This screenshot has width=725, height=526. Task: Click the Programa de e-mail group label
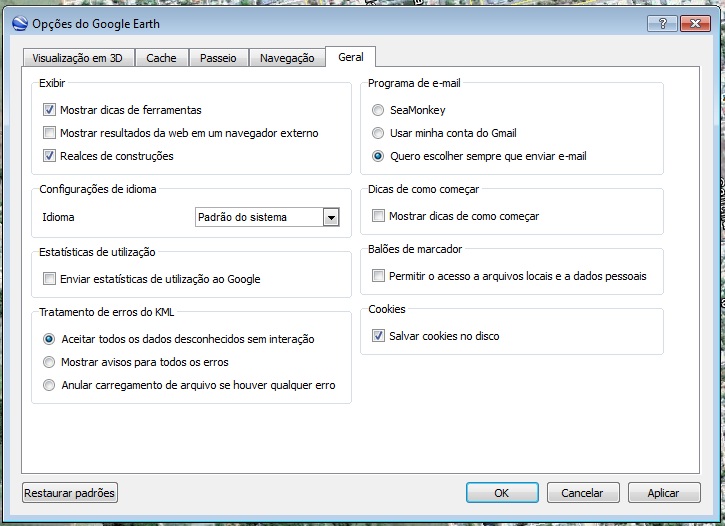[x=414, y=83]
